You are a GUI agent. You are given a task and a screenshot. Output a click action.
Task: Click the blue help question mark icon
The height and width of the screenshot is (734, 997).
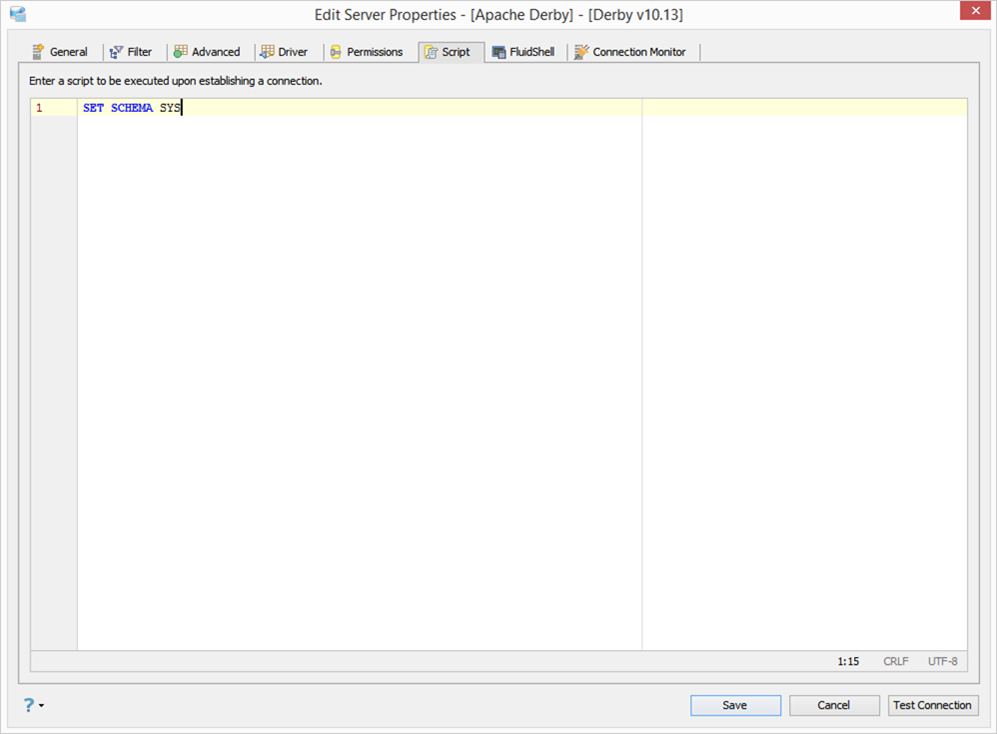tap(29, 705)
